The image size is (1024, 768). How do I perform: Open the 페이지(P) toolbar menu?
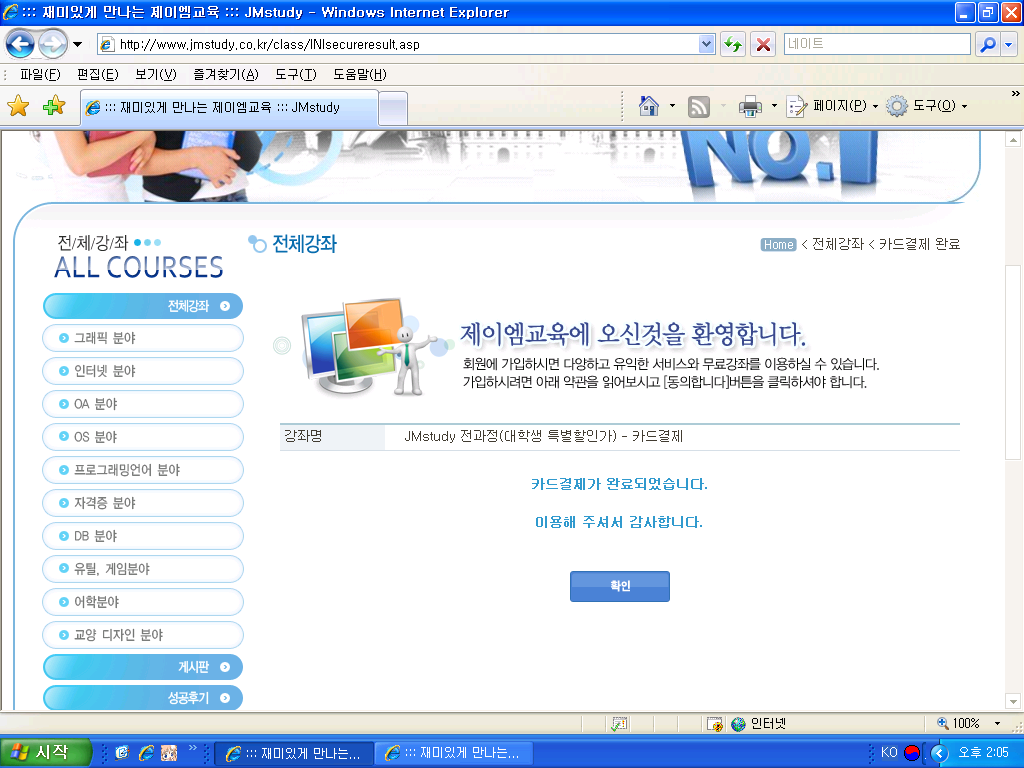point(833,106)
